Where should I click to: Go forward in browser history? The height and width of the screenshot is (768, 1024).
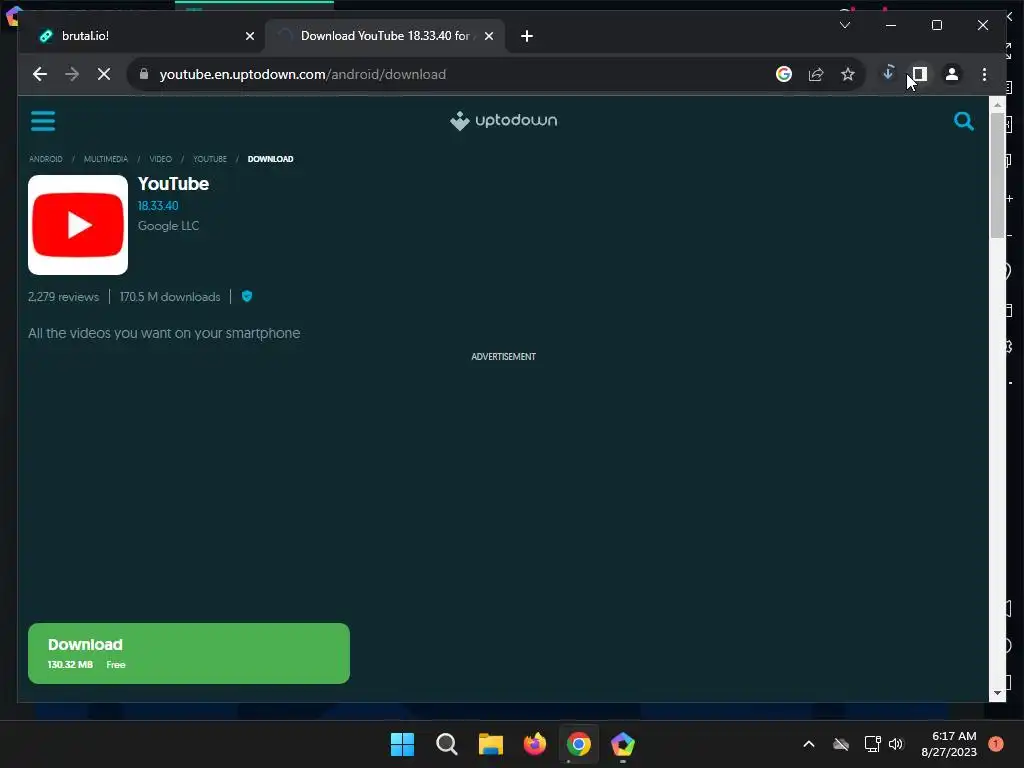point(72,74)
